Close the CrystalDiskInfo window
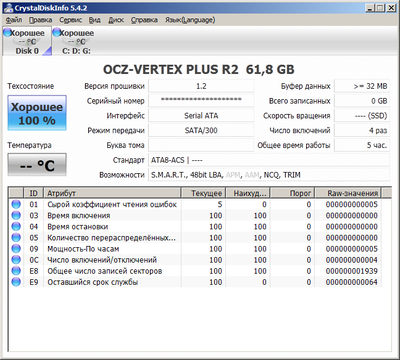The height and width of the screenshot is (360, 400). pyautogui.click(x=391, y=8)
